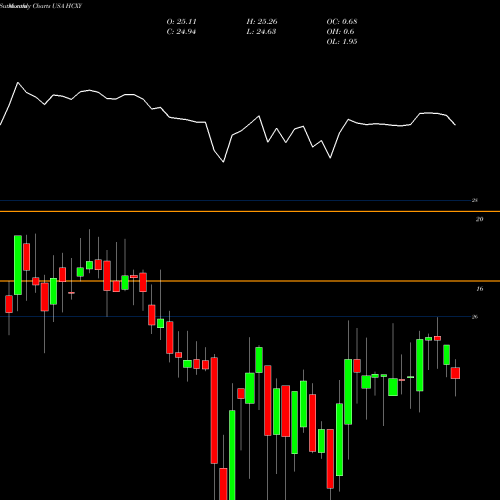
Task: Click the open price value O: 25.11
Action: pyautogui.click(x=181, y=22)
